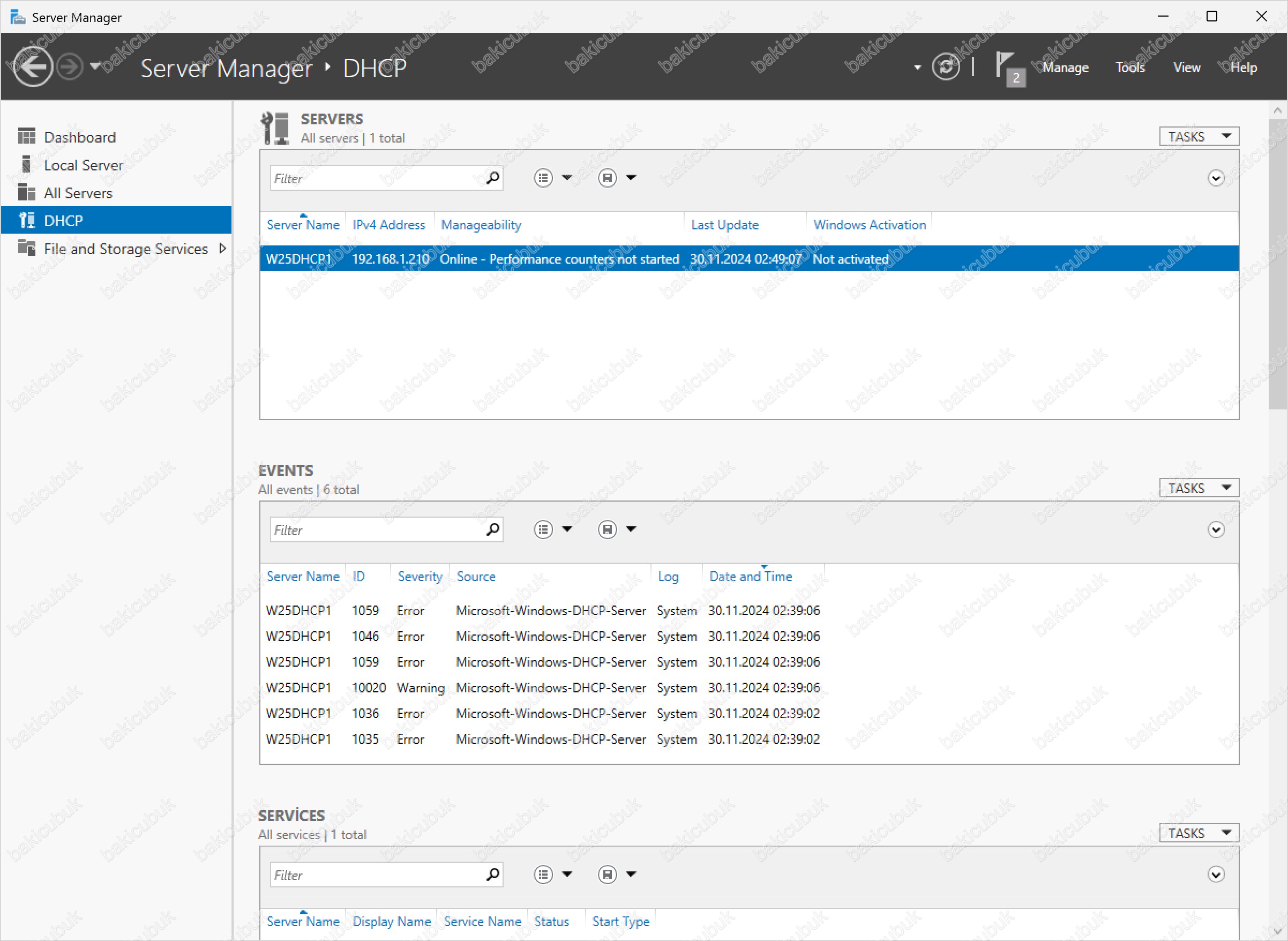Sort events by Severity column
The width and height of the screenshot is (1288, 941).
point(420,577)
